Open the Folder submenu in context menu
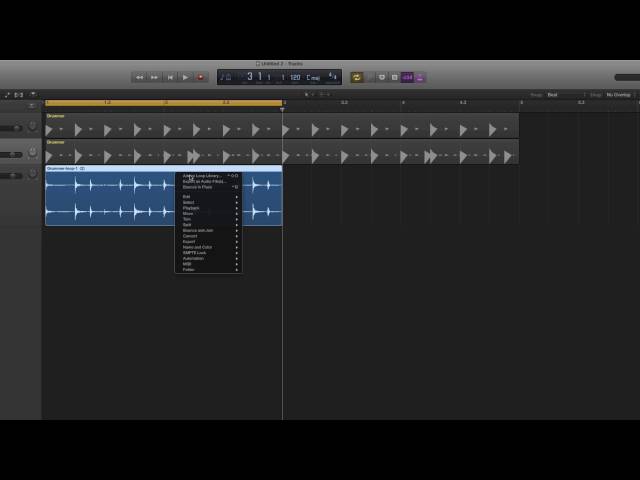 pos(209,269)
